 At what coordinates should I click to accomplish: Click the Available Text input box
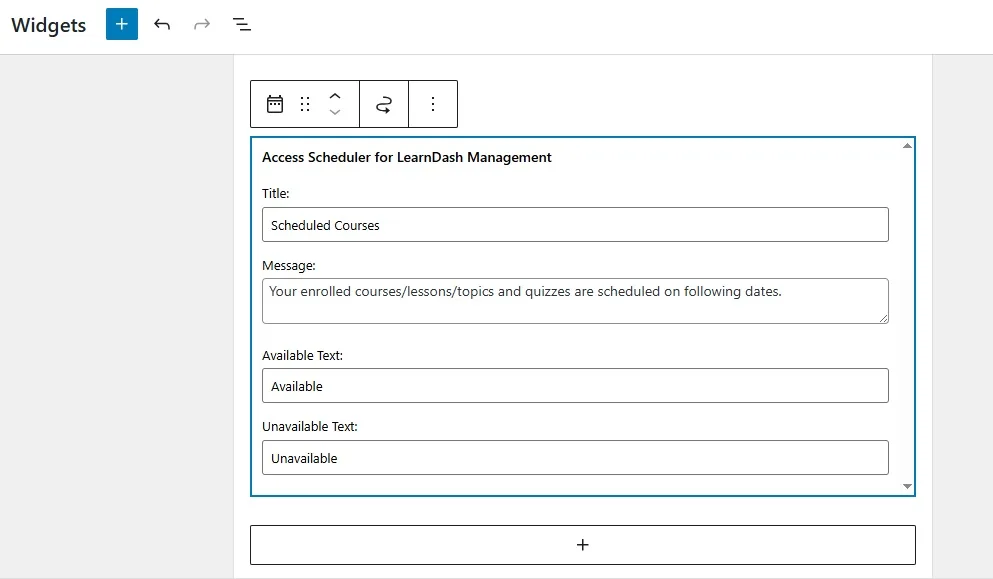pyautogui.click(x=575, y=386)
